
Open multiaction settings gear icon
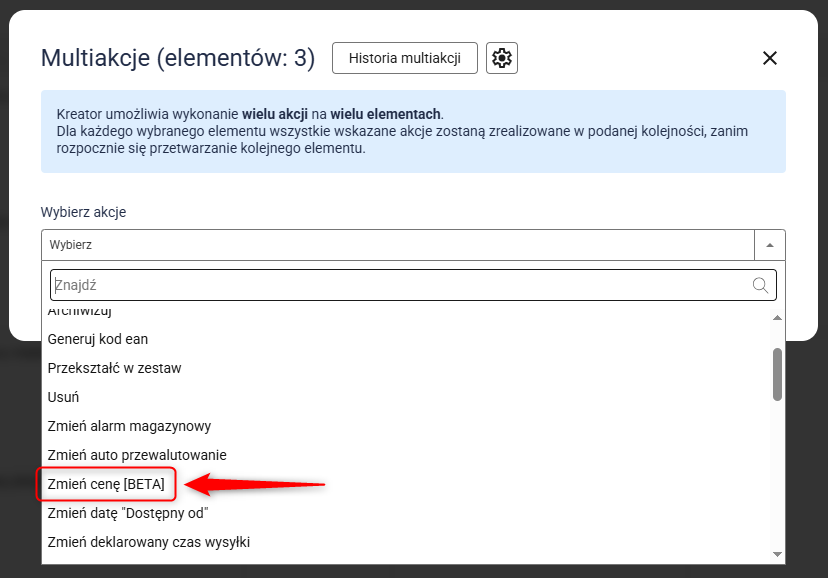[x=502, y=58]
